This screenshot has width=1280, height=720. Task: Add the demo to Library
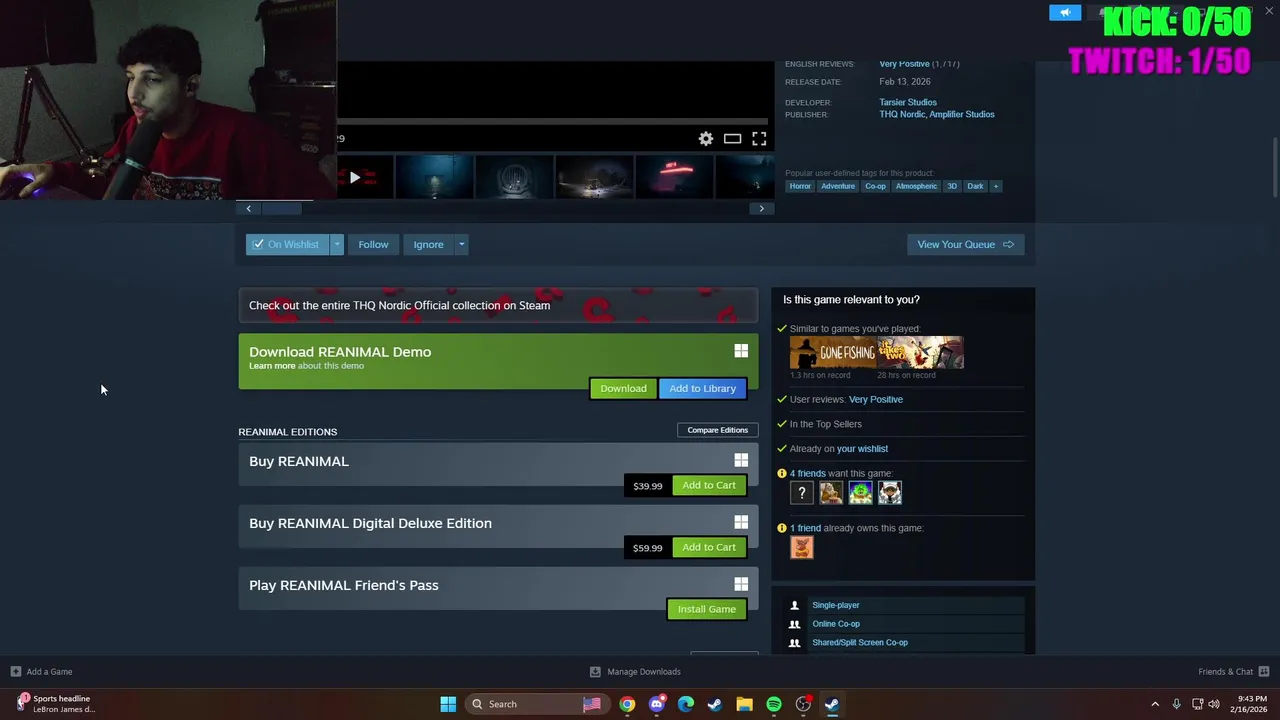click(702, 388)
